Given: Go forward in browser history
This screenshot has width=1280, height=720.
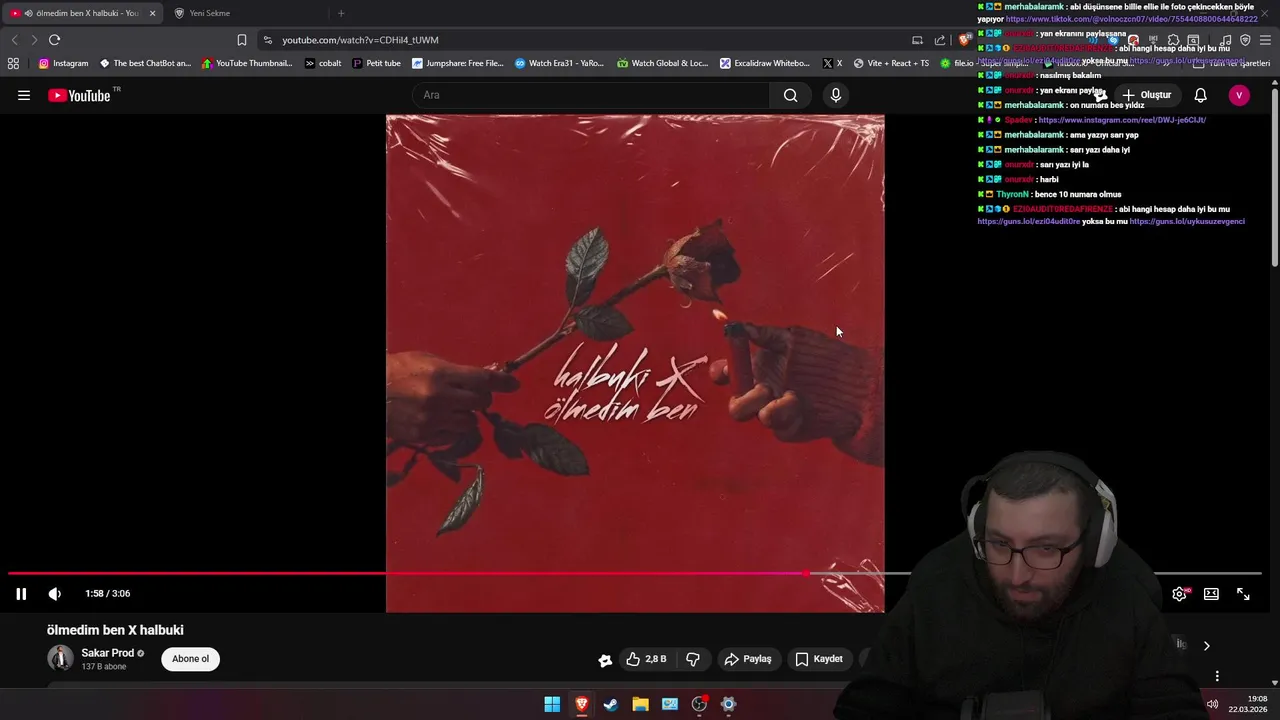Looking at the screenshot, I should point(34,40).
